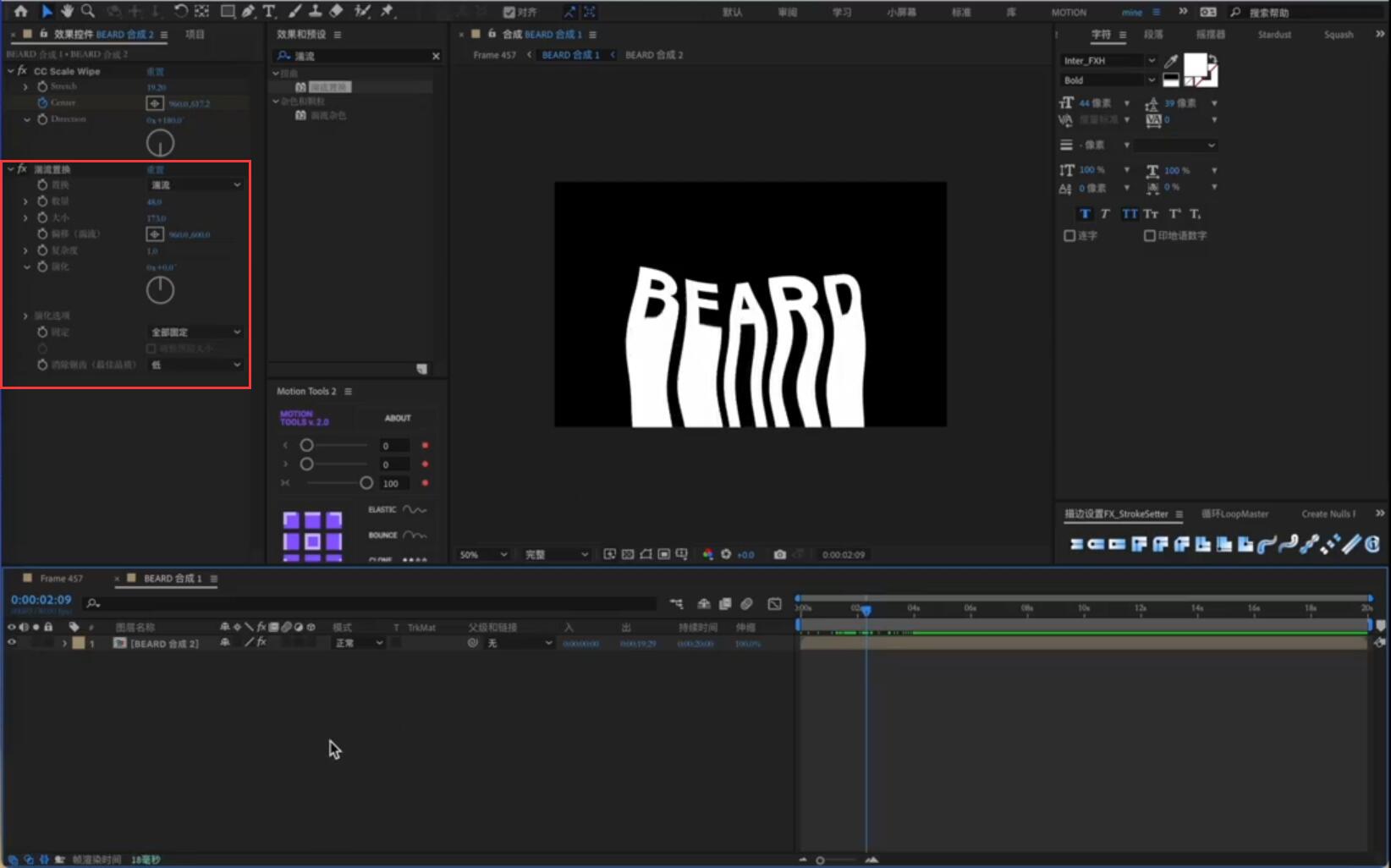Click the third Motion Tools slider handle at 100

click(x=366, y=483)
